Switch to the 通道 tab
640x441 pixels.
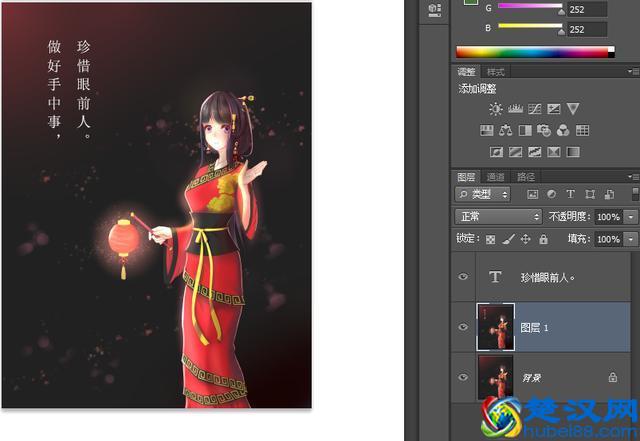click(x=496, y=176)
